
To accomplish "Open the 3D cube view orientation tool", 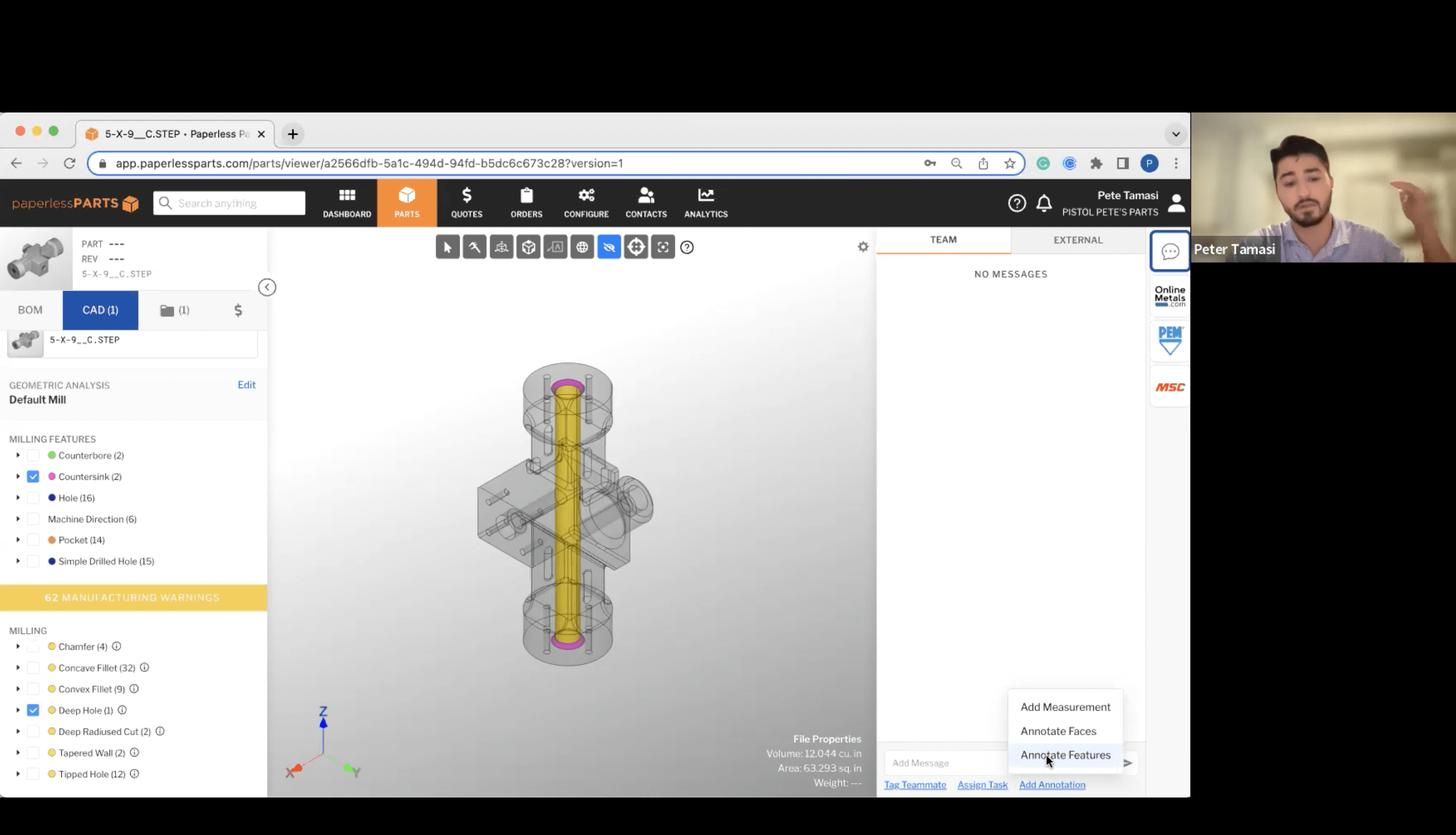I will pyautogui.click(x=528, y=247).
